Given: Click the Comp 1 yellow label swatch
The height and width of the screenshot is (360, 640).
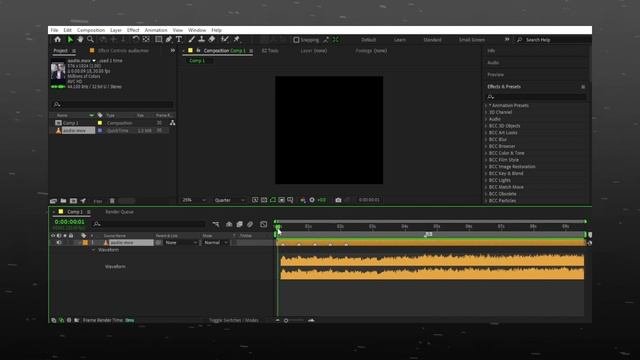Looking at the screenshot, I should pyautogui.click(x=100, y=123).
